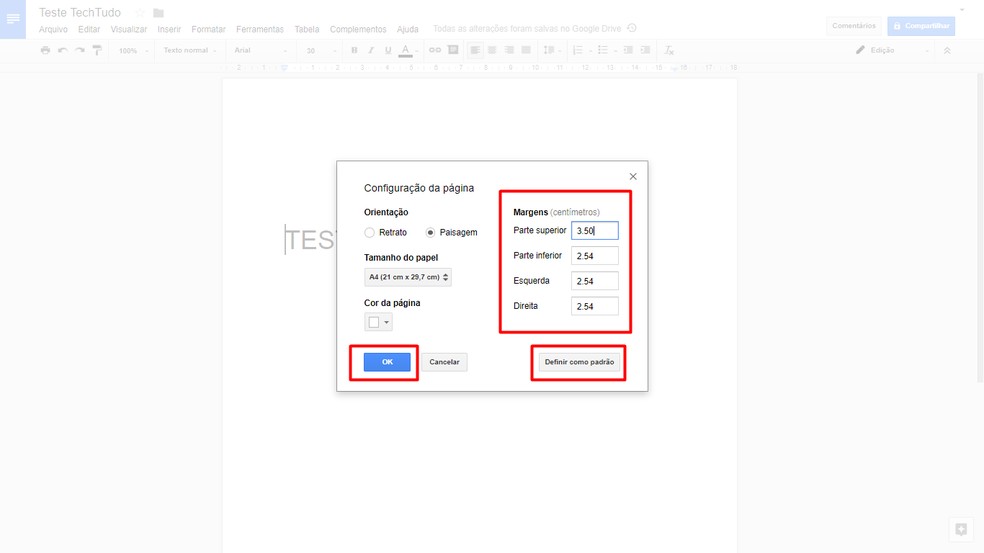Click the insert link icon
The height and width of the screenshot is (553, 984).
click(435, 50)
